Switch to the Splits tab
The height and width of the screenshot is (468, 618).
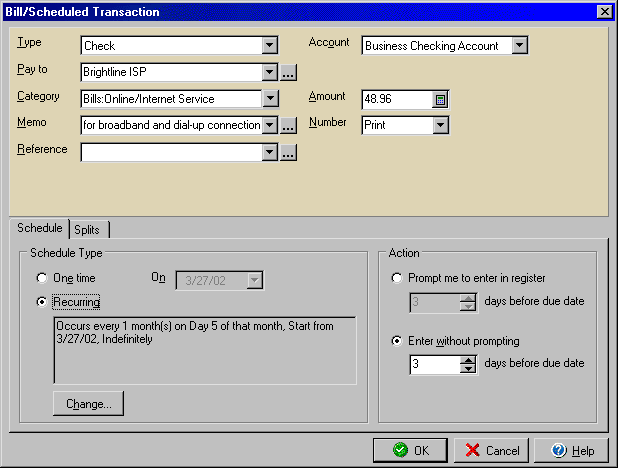click(x=87, y=229)
